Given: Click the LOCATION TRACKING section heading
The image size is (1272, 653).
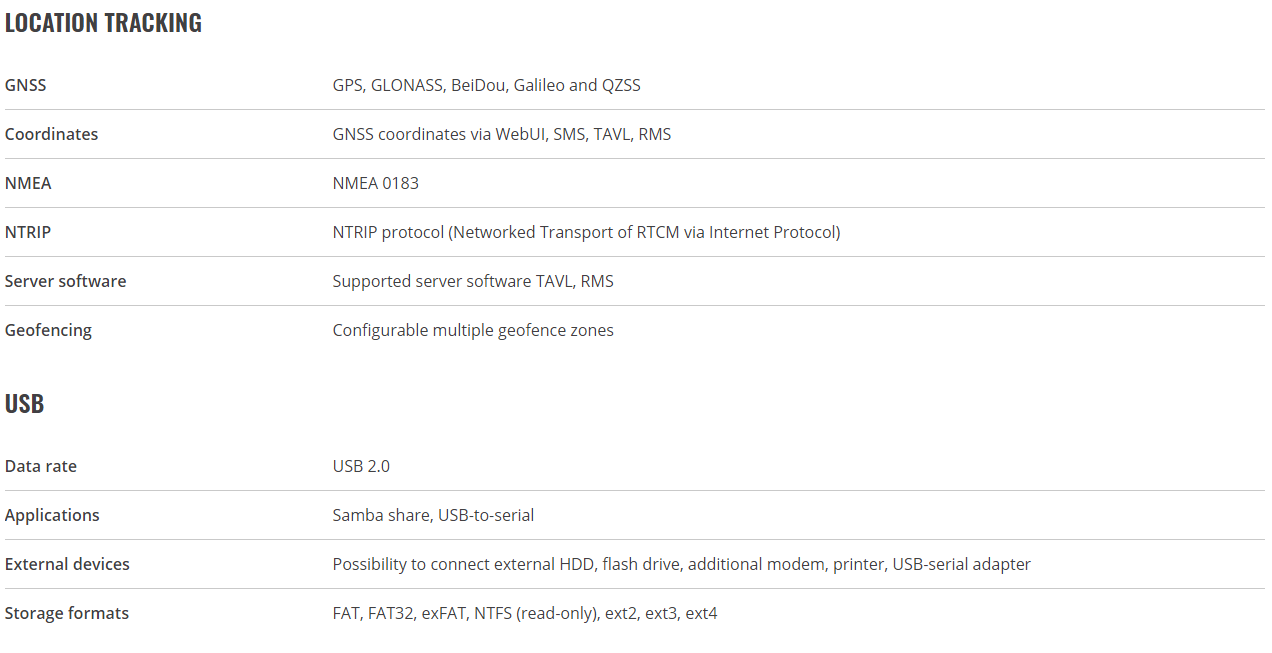Looking at the screenshot, I should point(103,23).
